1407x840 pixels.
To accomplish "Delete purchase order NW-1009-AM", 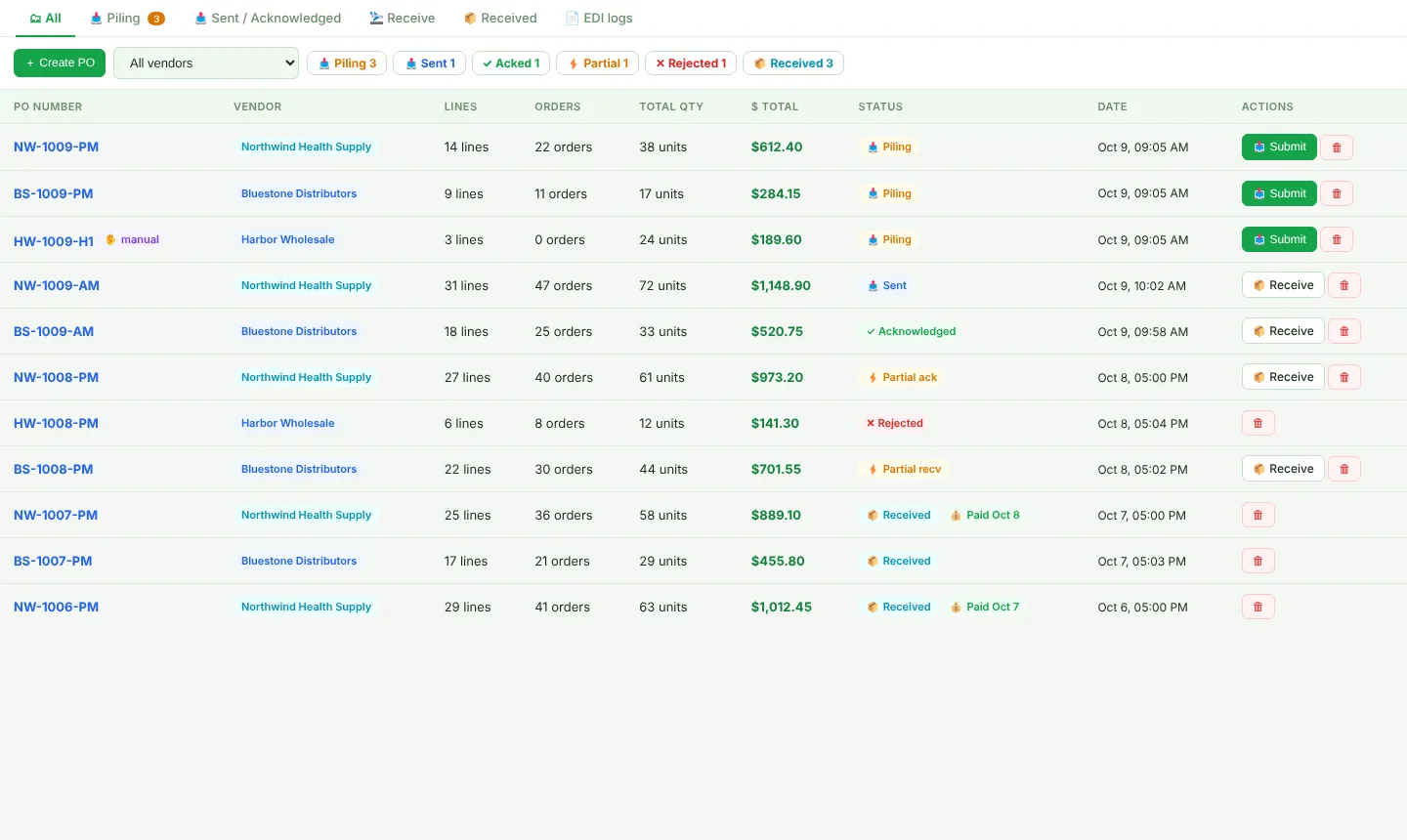I will point(1344,285).
